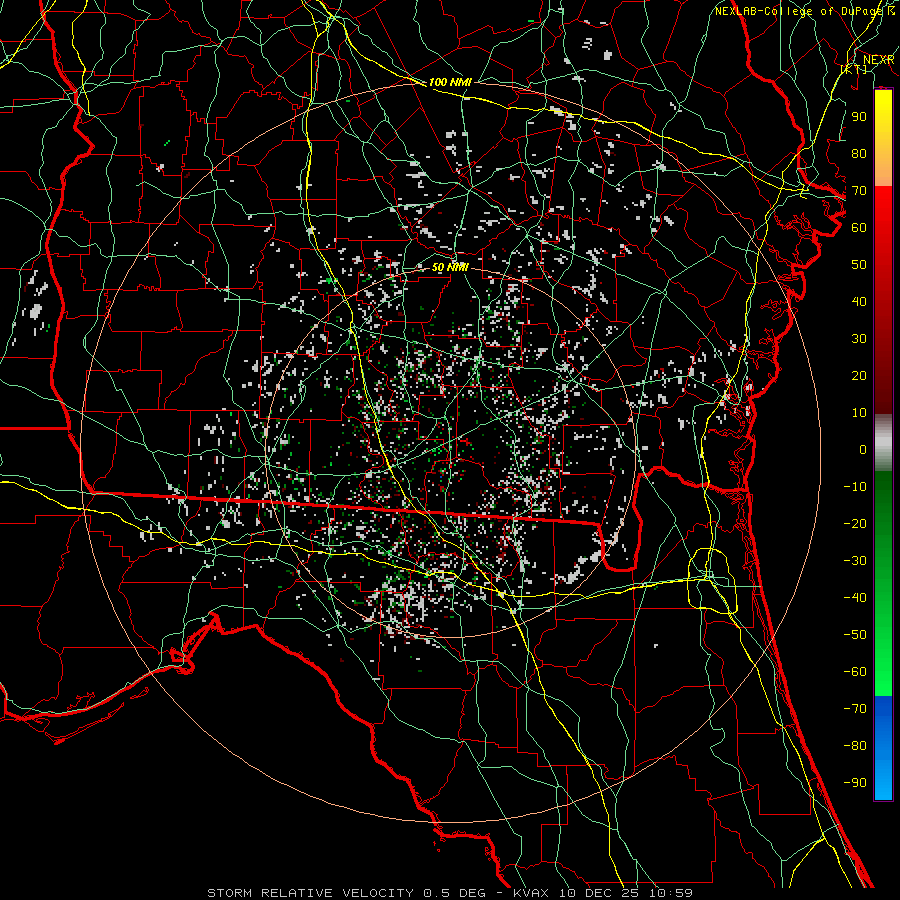Image resolution: width=900 pixels, height=900 pixels.
Task: Click the gray zero-velocity segment of the color bar
Action: [883, 443]
